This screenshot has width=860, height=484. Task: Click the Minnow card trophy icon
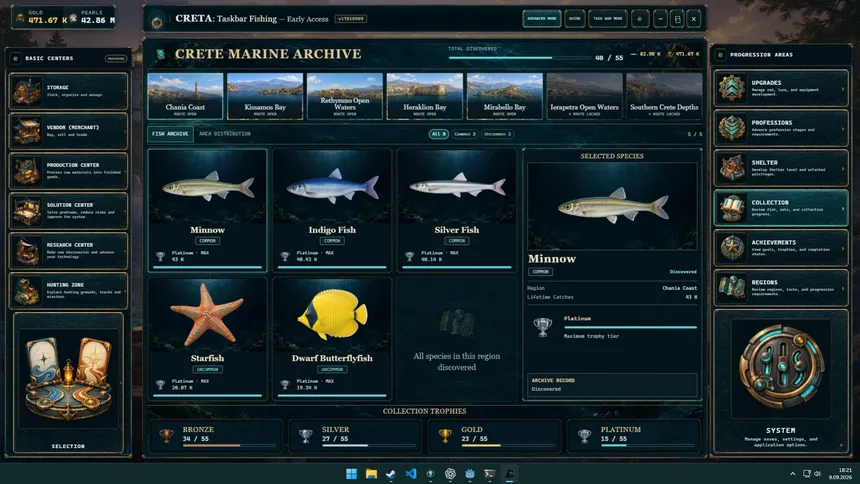tap(160, 256)
